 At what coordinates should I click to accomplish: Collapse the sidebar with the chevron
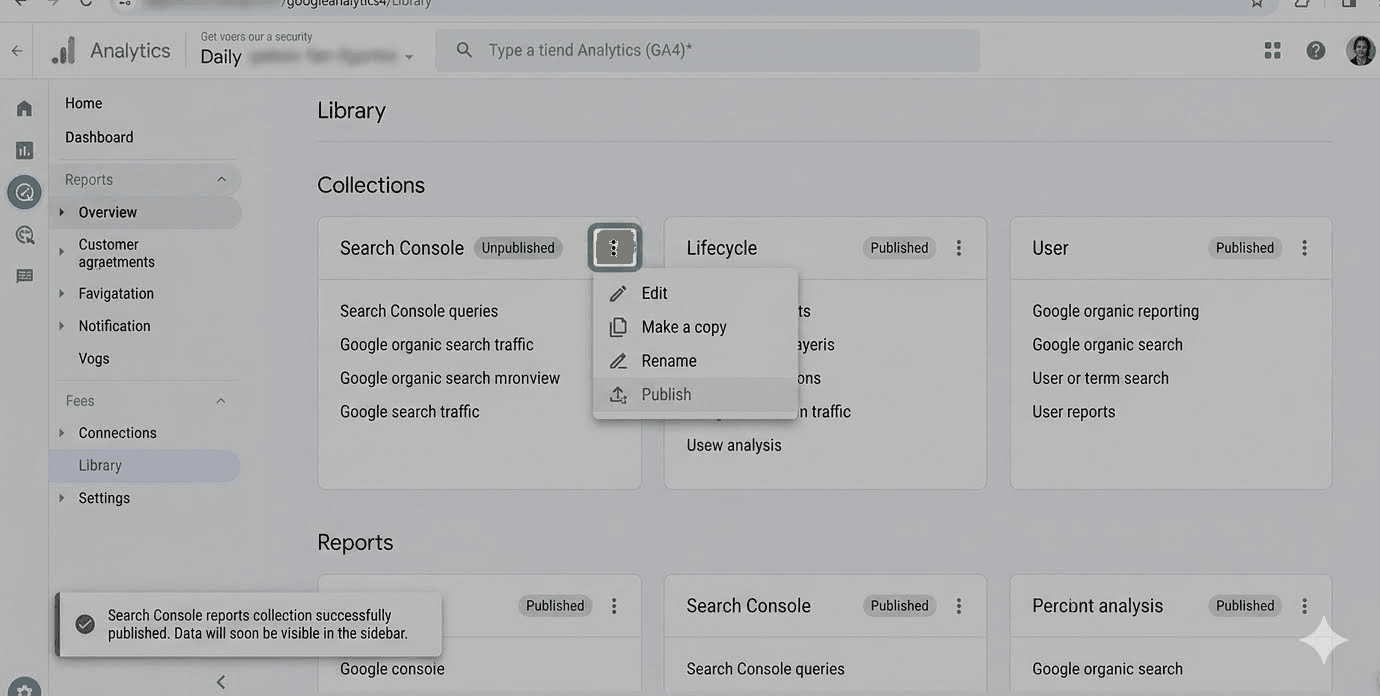(221, 682)
